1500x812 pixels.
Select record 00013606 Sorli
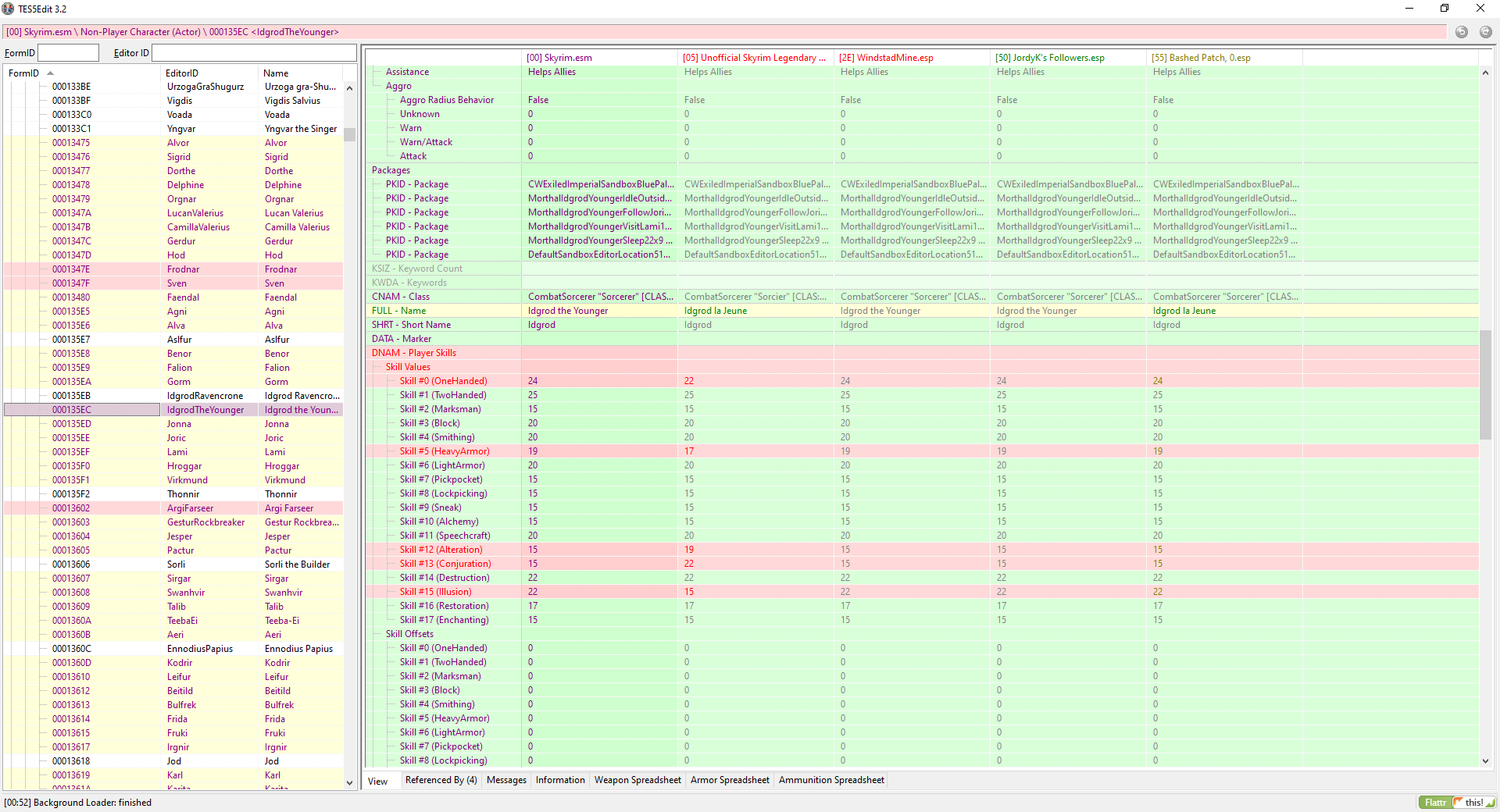pyautogui.click(x=173, y=564)
